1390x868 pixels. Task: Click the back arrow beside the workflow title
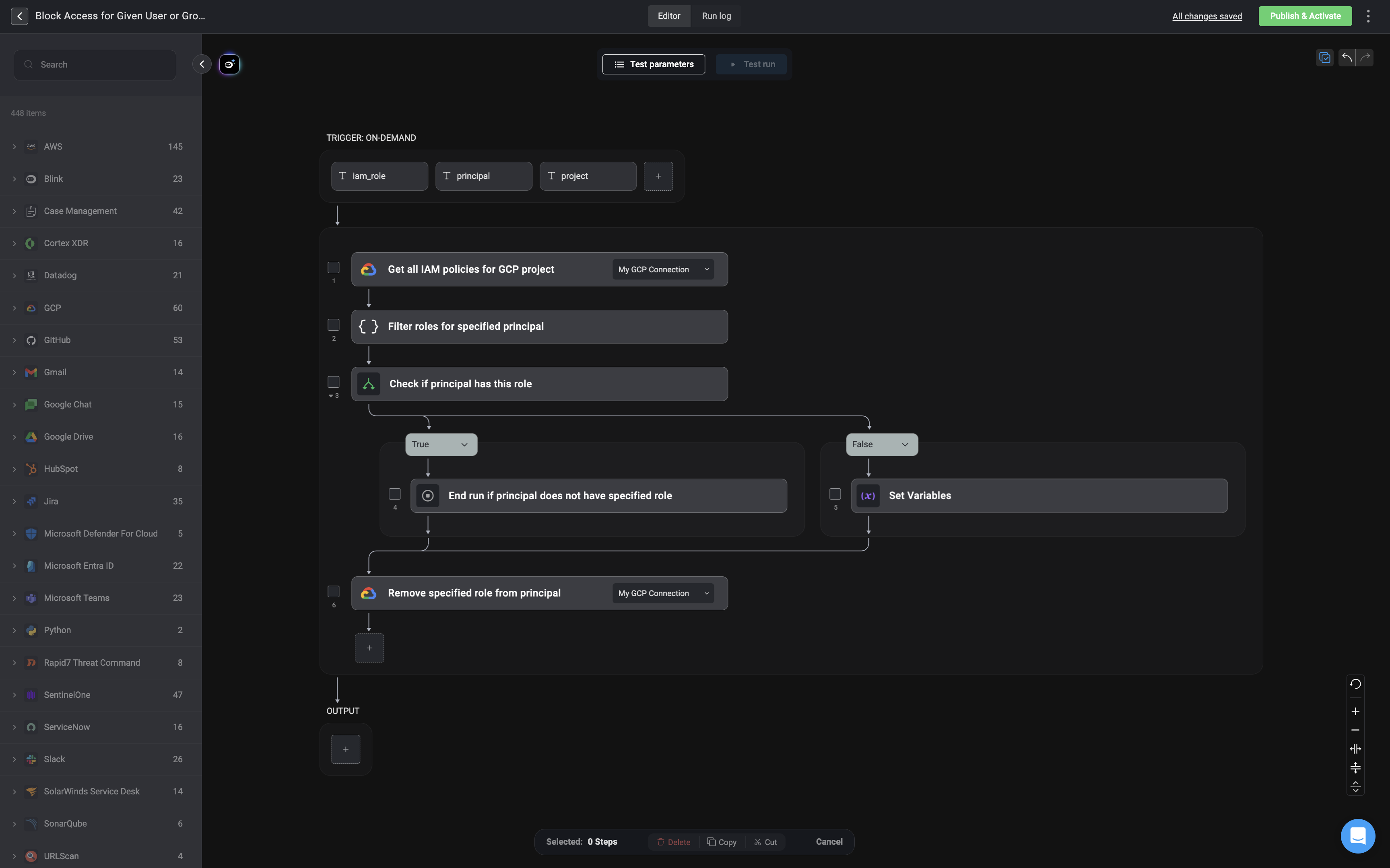19,16
